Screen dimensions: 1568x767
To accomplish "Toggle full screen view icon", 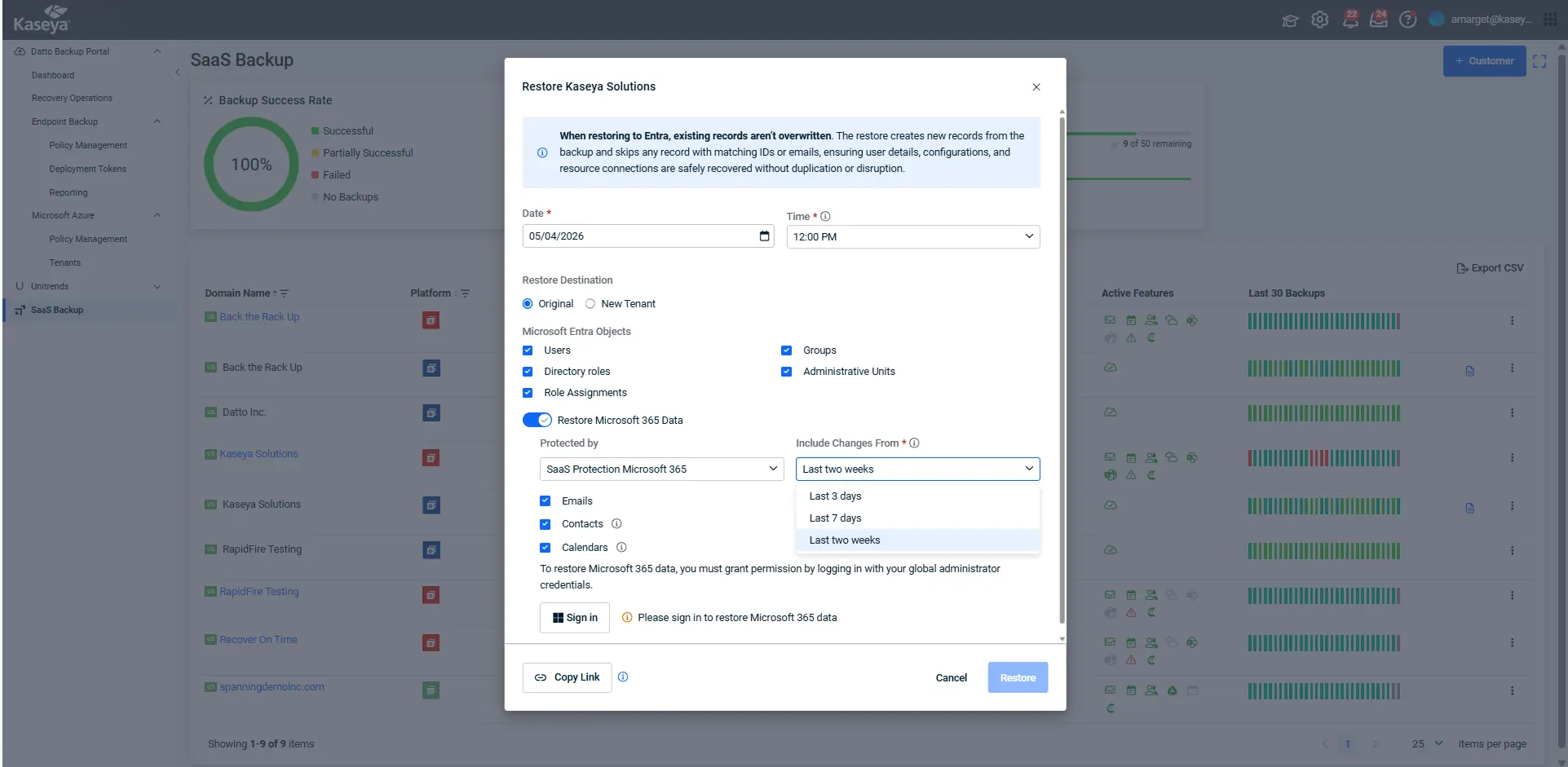I will coord(1539,61).
